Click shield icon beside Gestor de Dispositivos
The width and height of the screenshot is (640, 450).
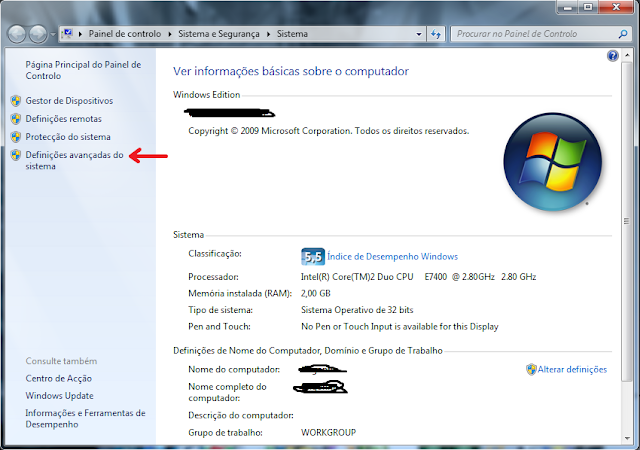click(16, 100)
